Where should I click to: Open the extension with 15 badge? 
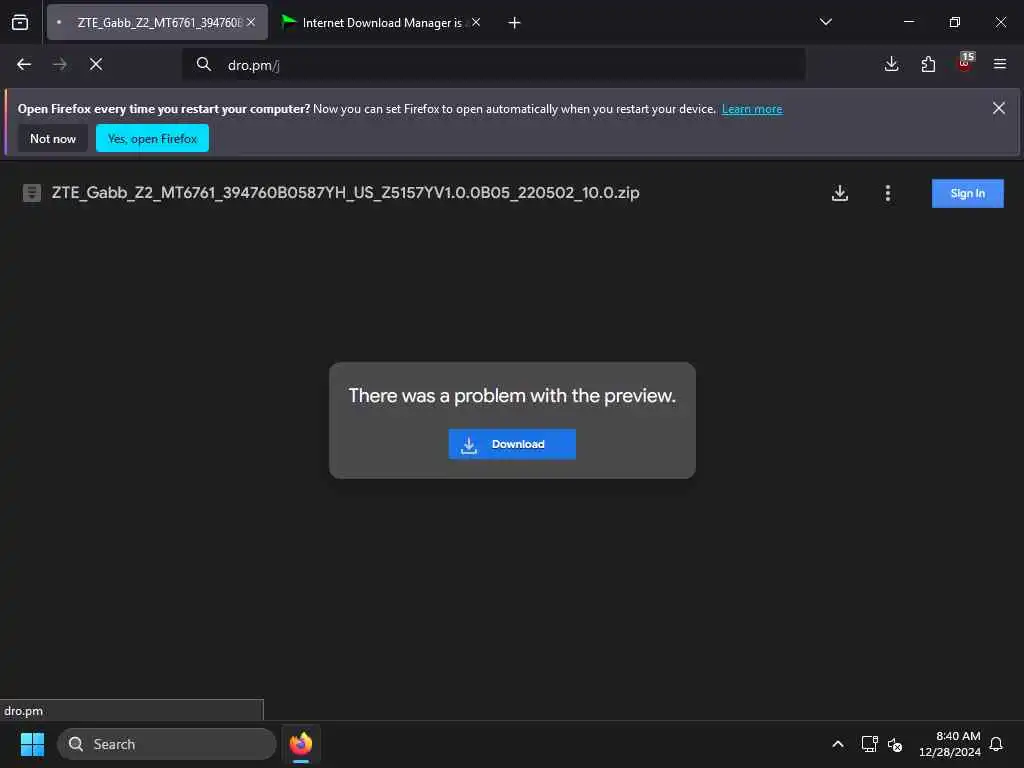(x=965, y=63)
